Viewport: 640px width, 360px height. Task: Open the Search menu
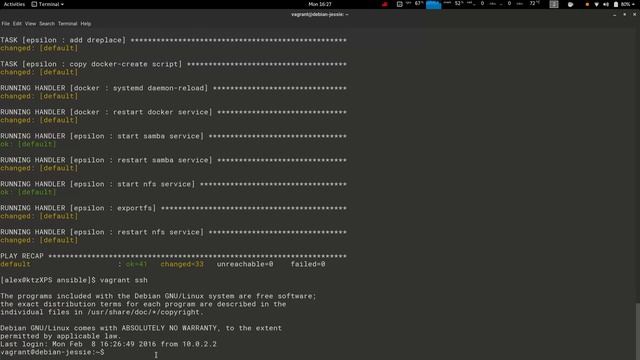(x=47, y=24)
